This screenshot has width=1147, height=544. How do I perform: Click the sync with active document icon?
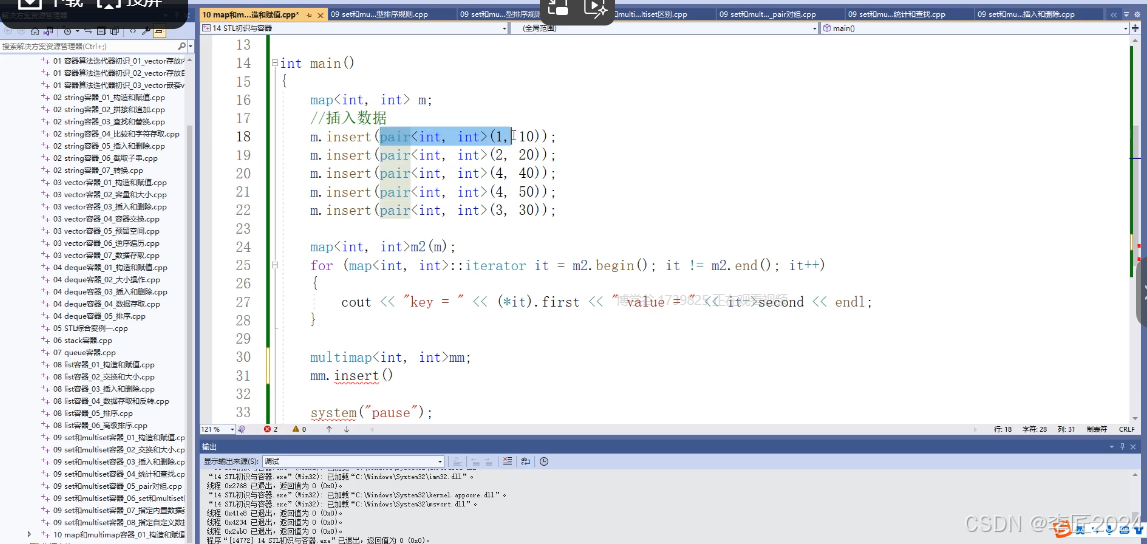coord(88,31)
